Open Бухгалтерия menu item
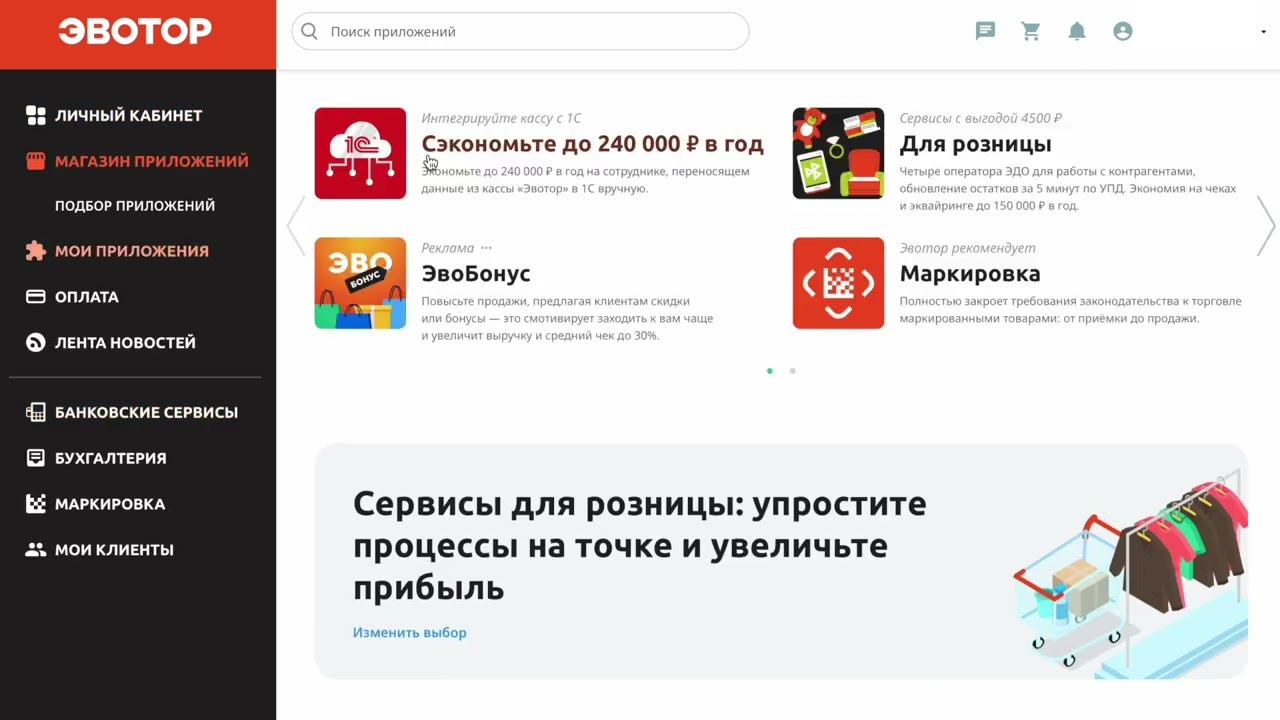The image size is (1280, 720). click(111, 458)
